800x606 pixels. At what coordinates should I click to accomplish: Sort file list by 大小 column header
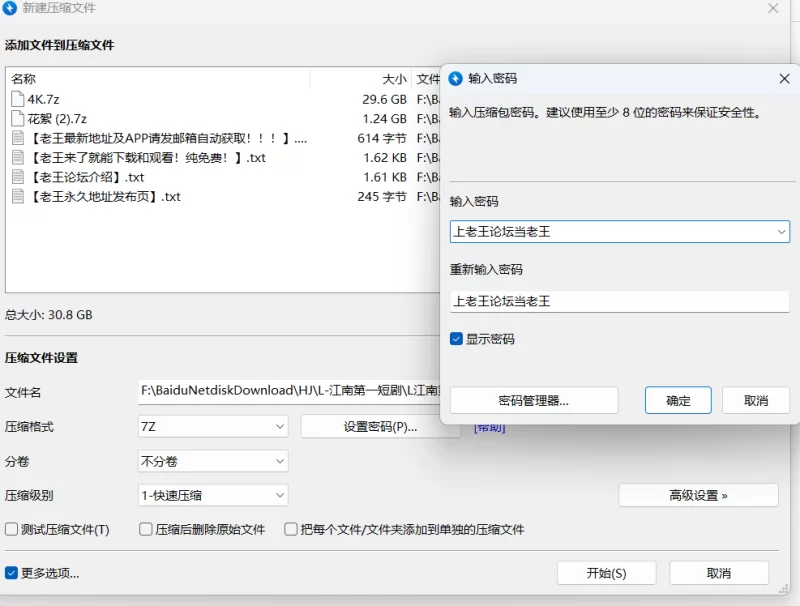(394, 79)
